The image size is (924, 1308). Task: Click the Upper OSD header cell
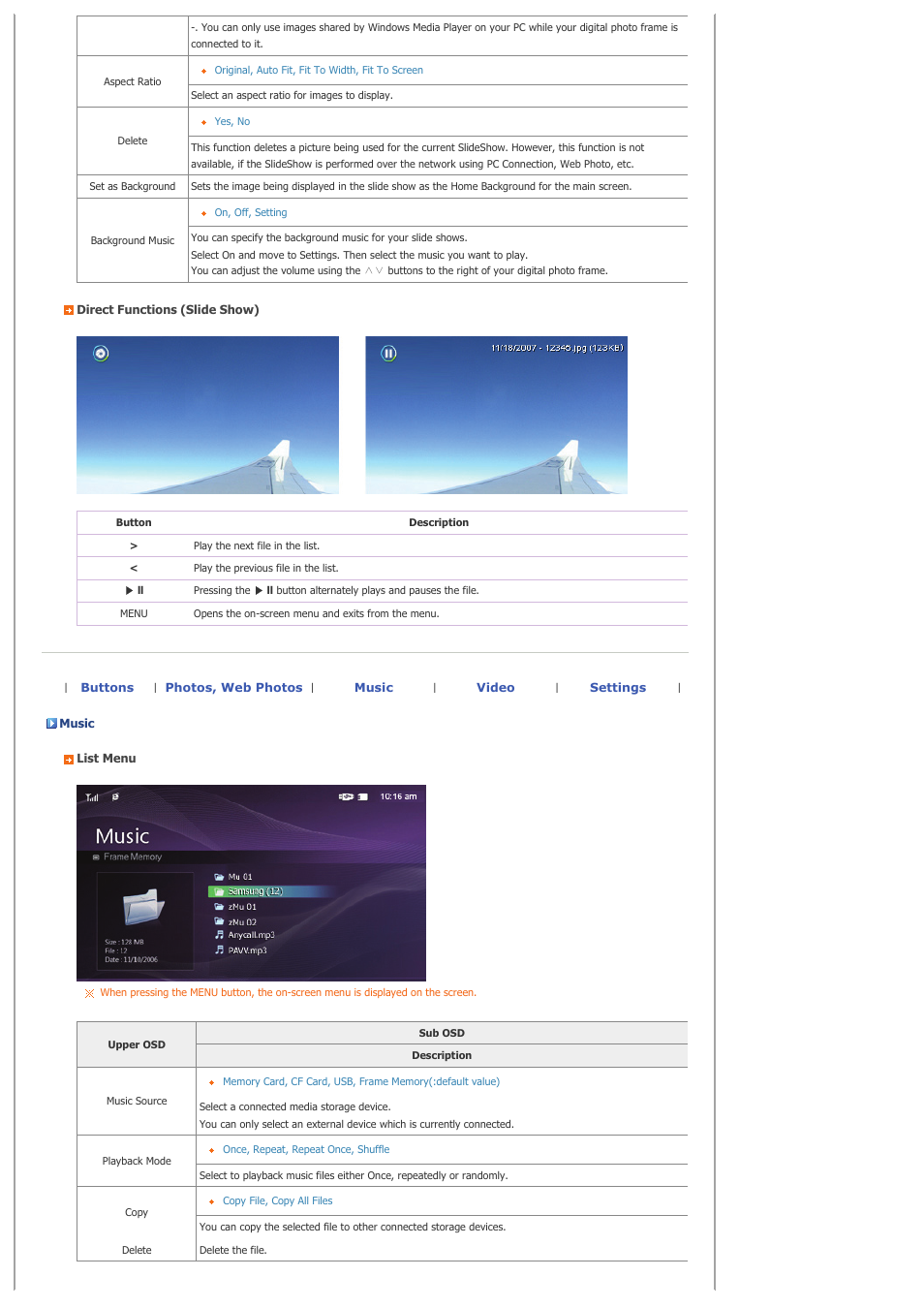point(137,1045)
